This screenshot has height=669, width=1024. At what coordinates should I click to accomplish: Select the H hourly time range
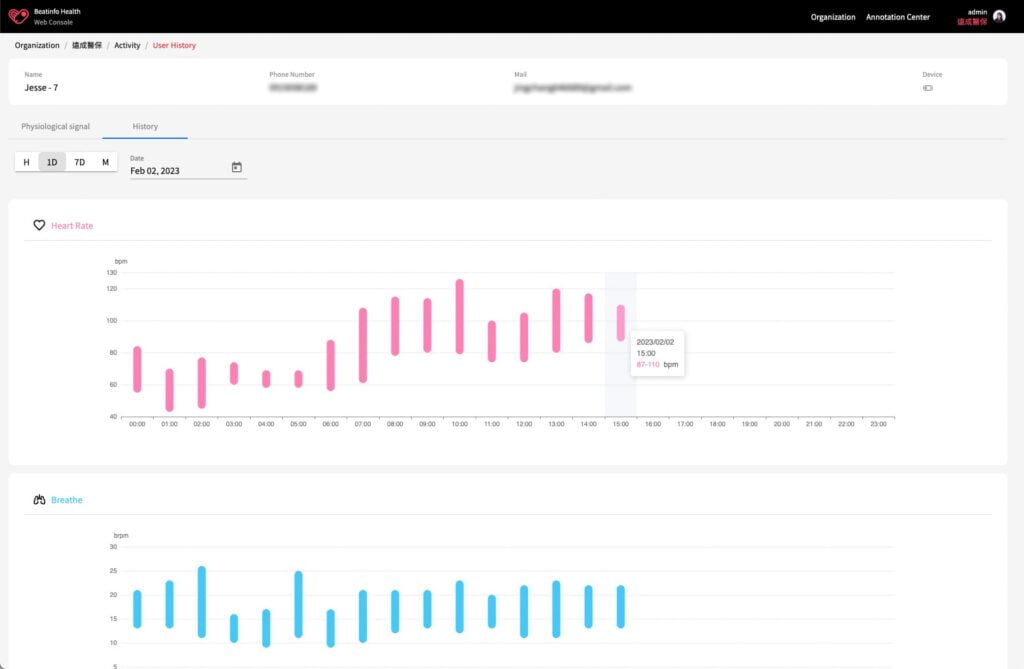(x=26, y=161)
